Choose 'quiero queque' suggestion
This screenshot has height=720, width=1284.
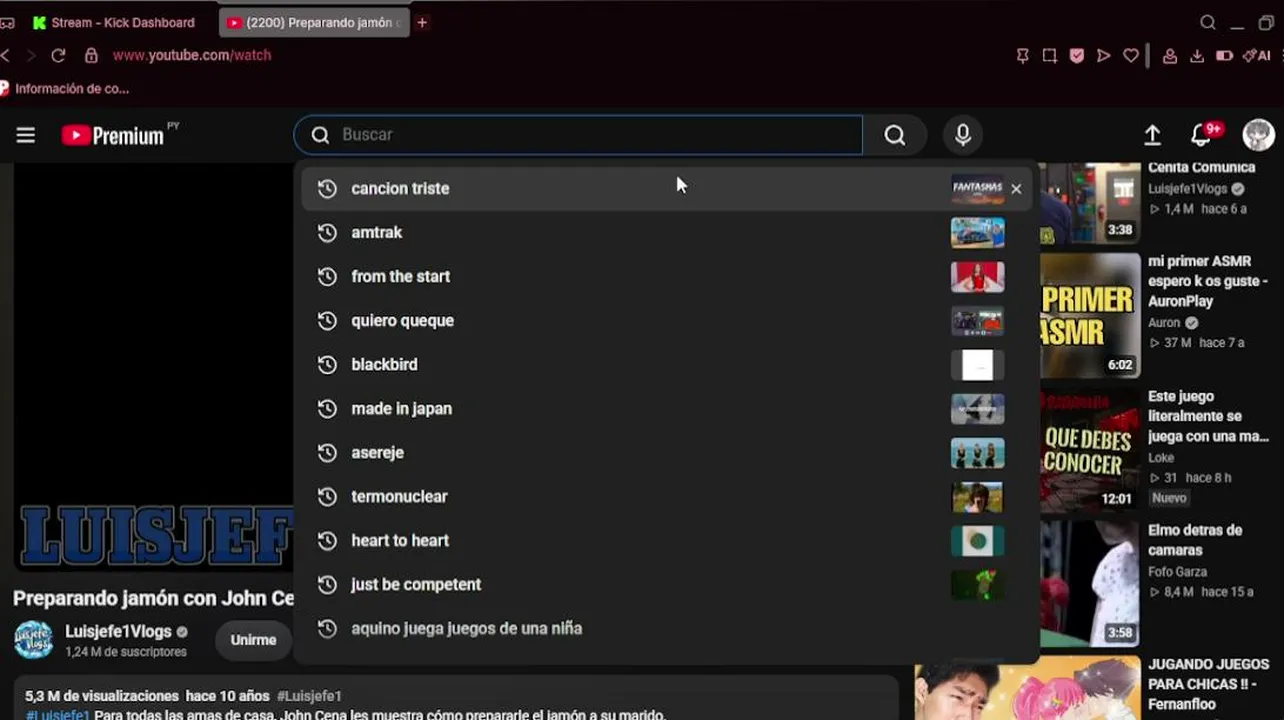click(667, 321)
